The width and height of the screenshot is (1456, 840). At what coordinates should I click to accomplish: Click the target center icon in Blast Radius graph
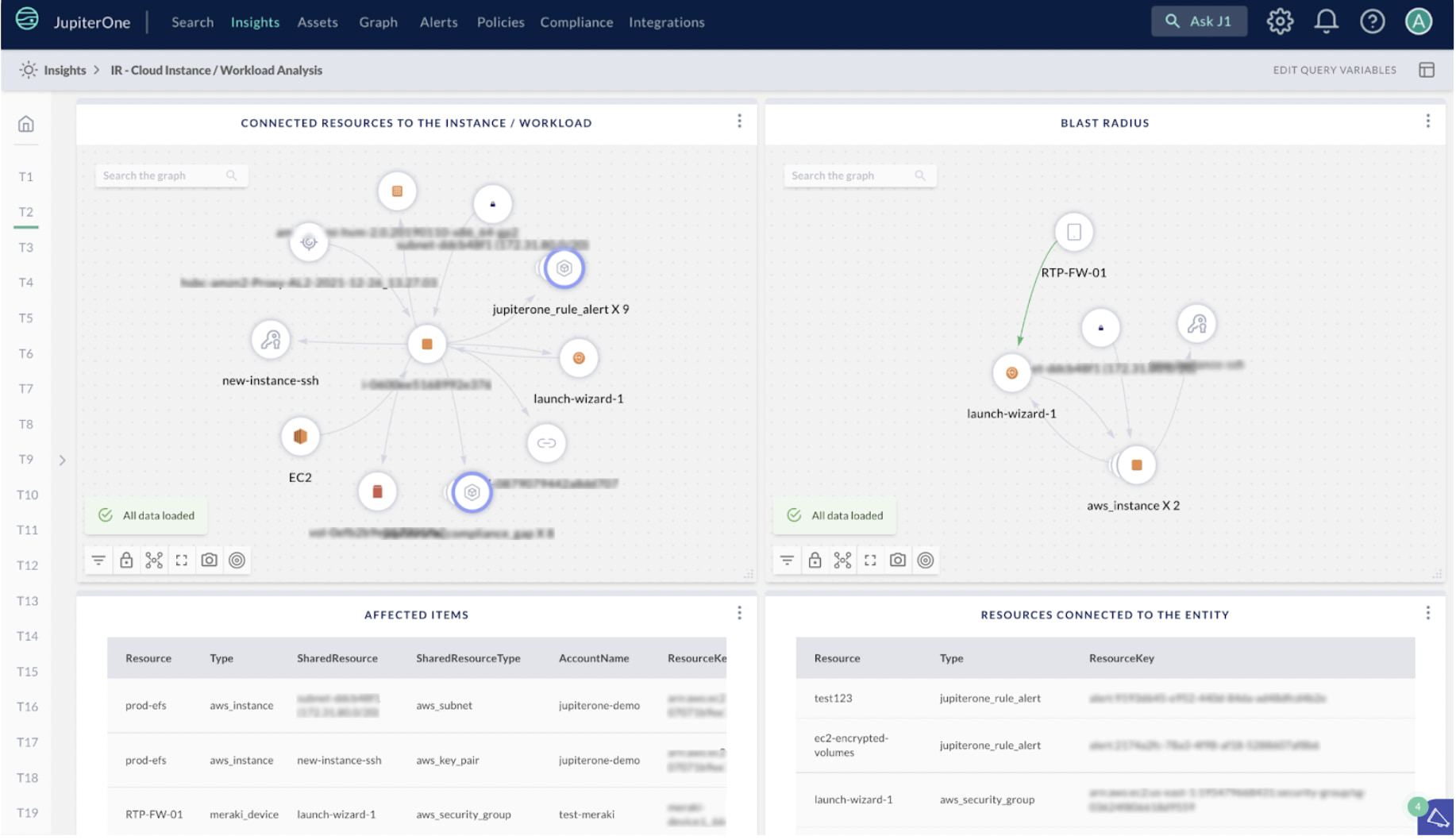click(926, 561)
